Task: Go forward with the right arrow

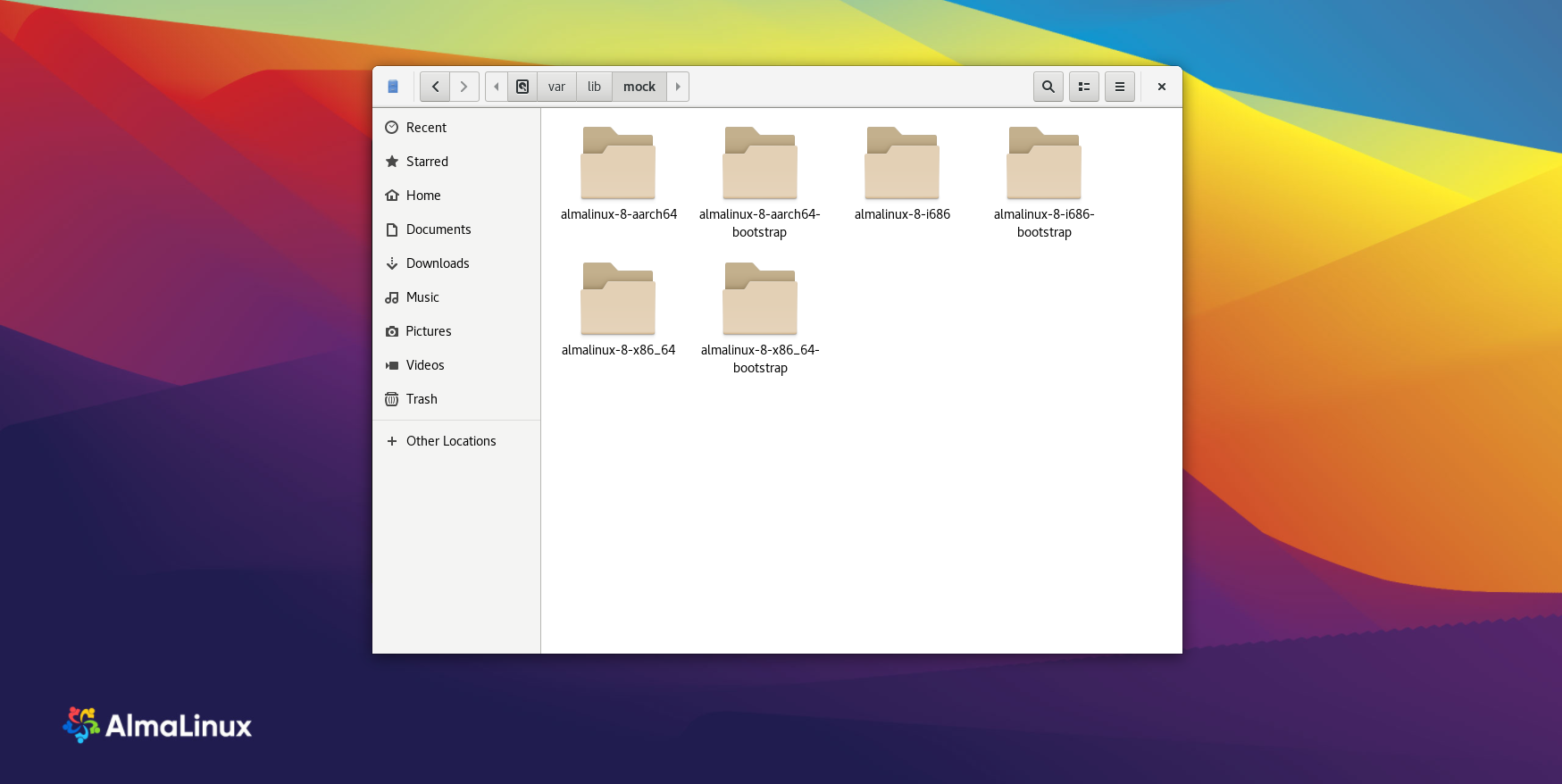Action: pyautogui.click(x=464, y=87)
